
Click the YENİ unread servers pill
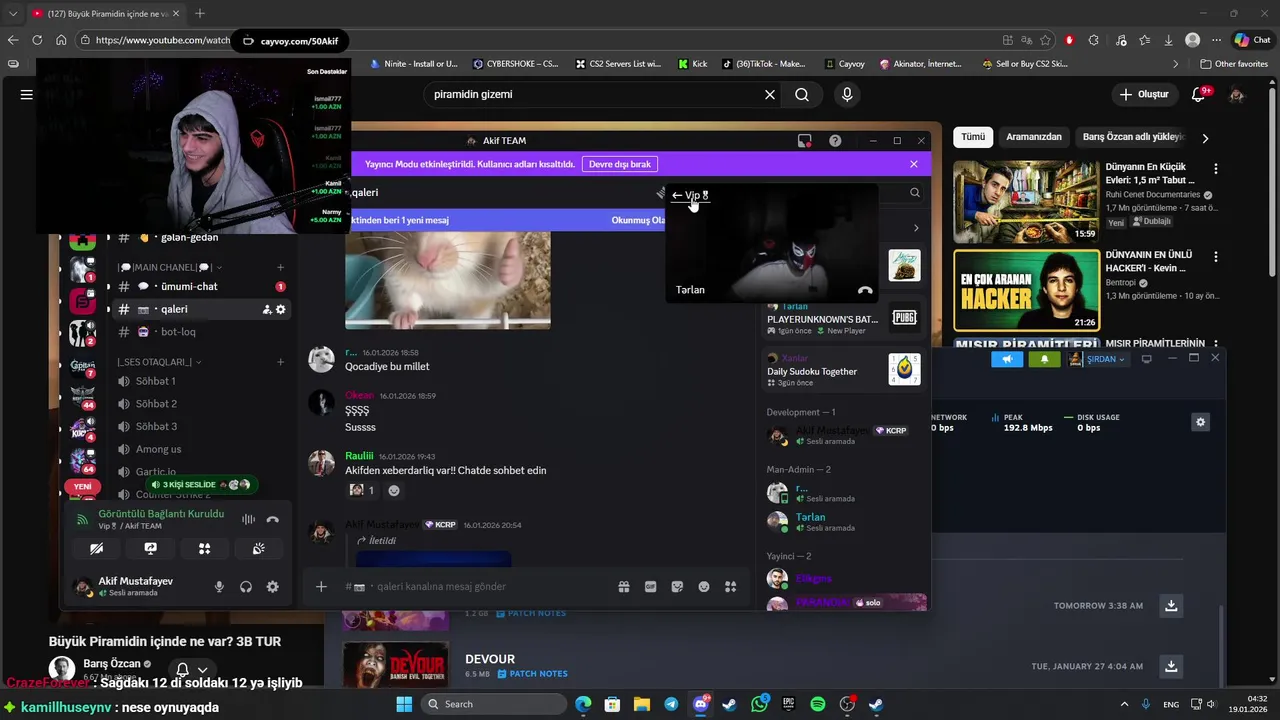coord(82,487)
